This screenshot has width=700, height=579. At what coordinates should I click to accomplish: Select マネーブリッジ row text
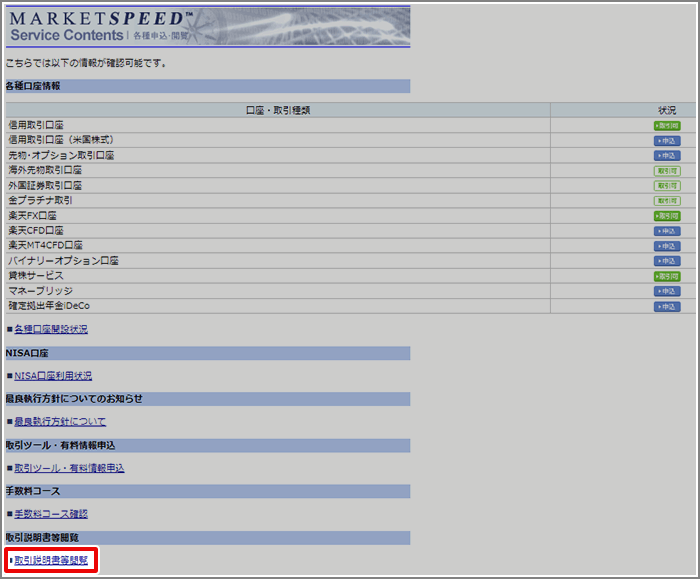41,291
